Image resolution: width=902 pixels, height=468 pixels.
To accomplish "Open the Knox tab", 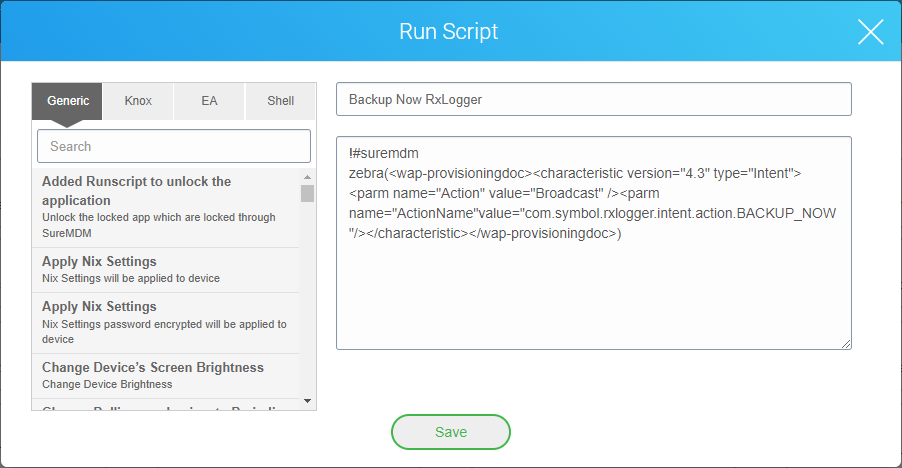I will point(138,101).
